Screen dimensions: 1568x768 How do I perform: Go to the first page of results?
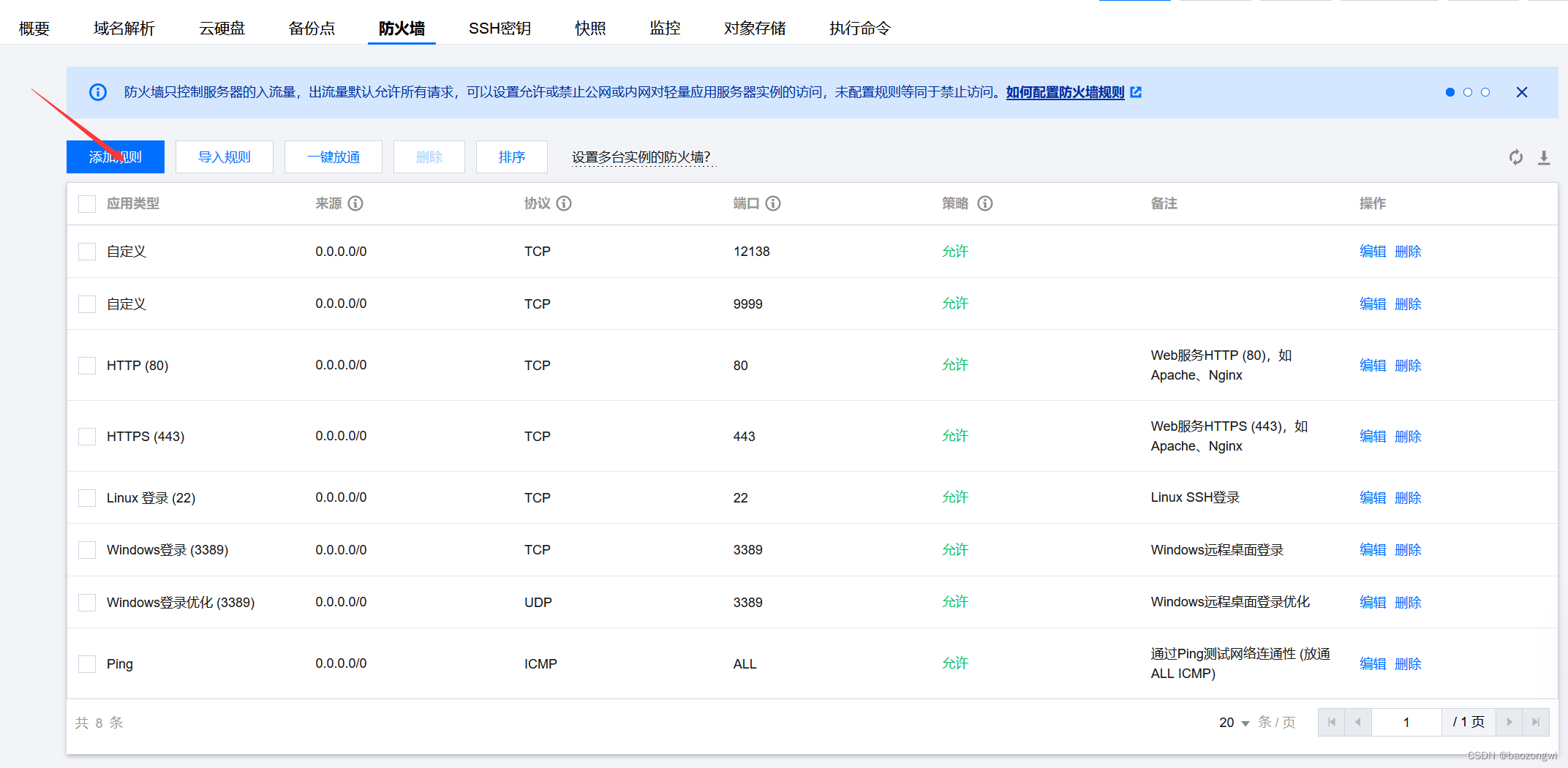coord(1331,722)
